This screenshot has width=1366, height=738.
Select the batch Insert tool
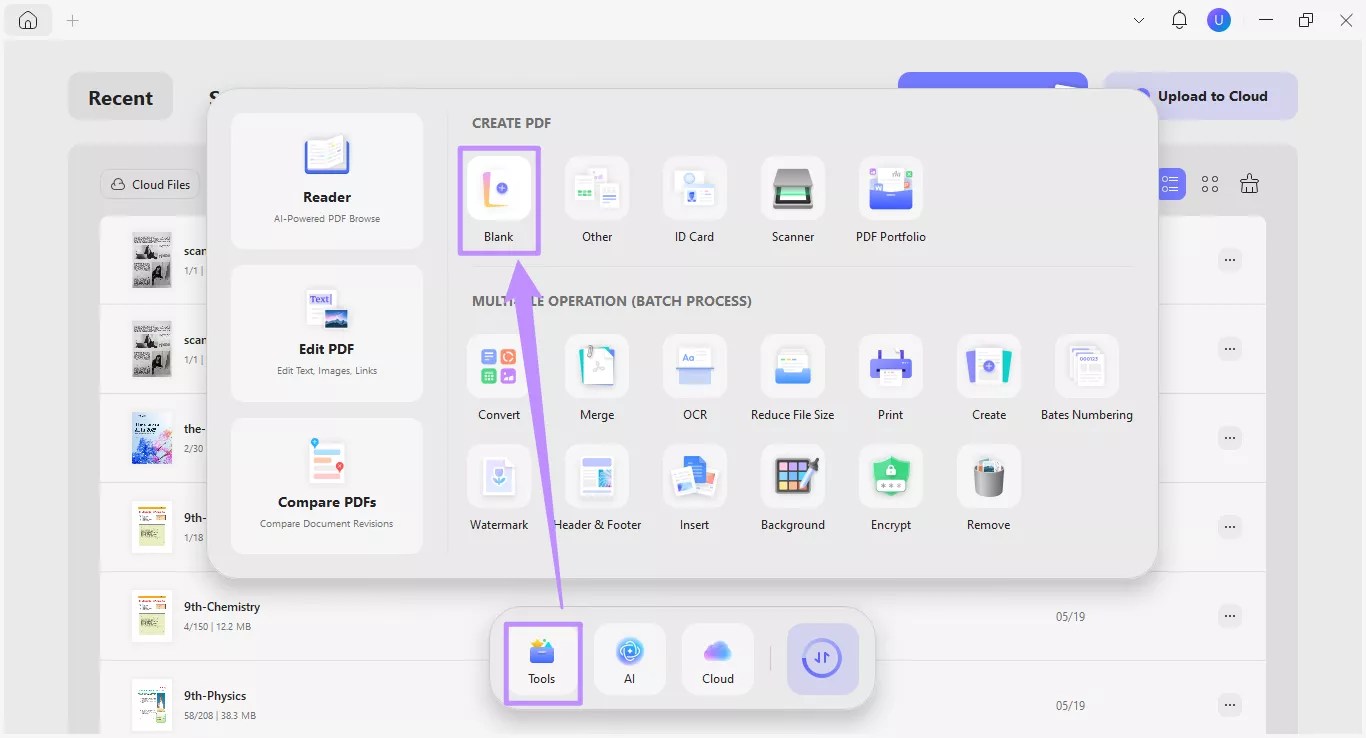click(x=695, y=488)
